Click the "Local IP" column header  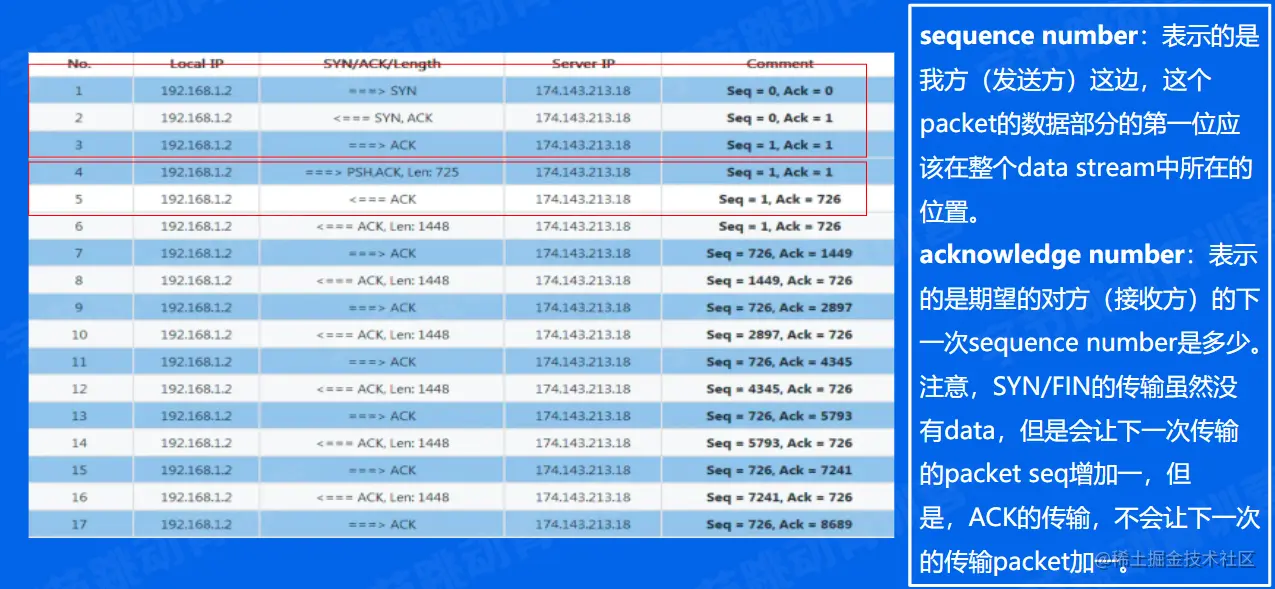pos(196,64)
